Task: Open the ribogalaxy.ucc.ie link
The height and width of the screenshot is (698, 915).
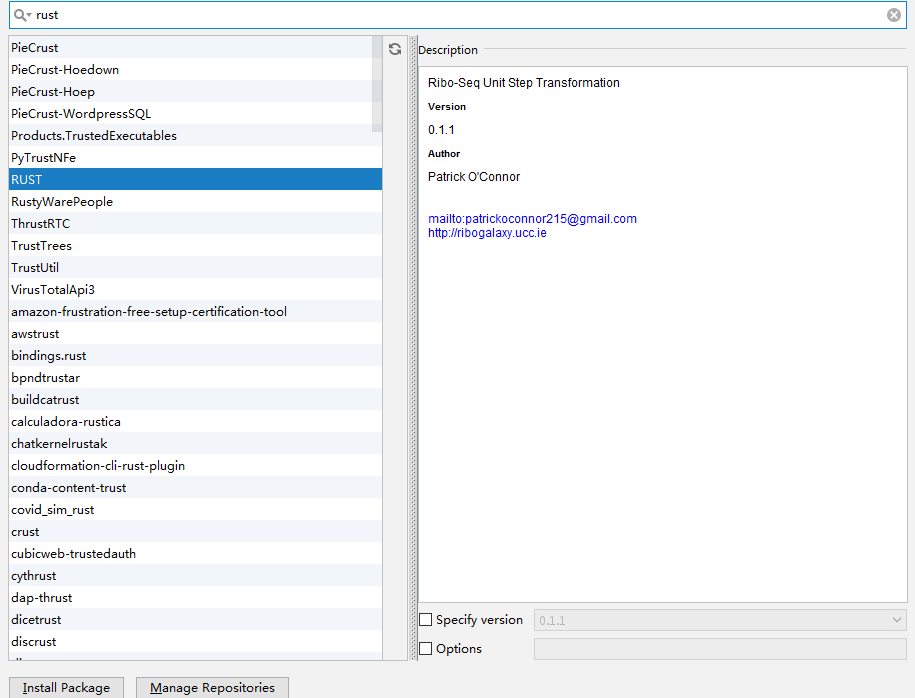Action: pyautogui.click(x=487, y=233)
